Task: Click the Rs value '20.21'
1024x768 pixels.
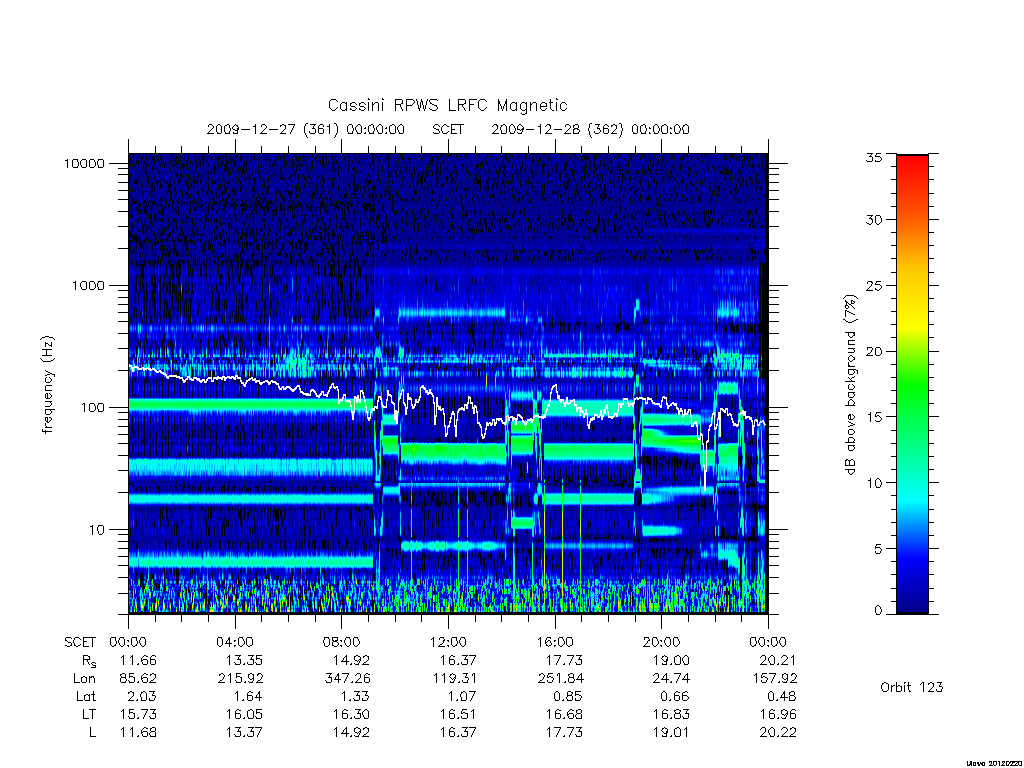Action: [778, 660]
